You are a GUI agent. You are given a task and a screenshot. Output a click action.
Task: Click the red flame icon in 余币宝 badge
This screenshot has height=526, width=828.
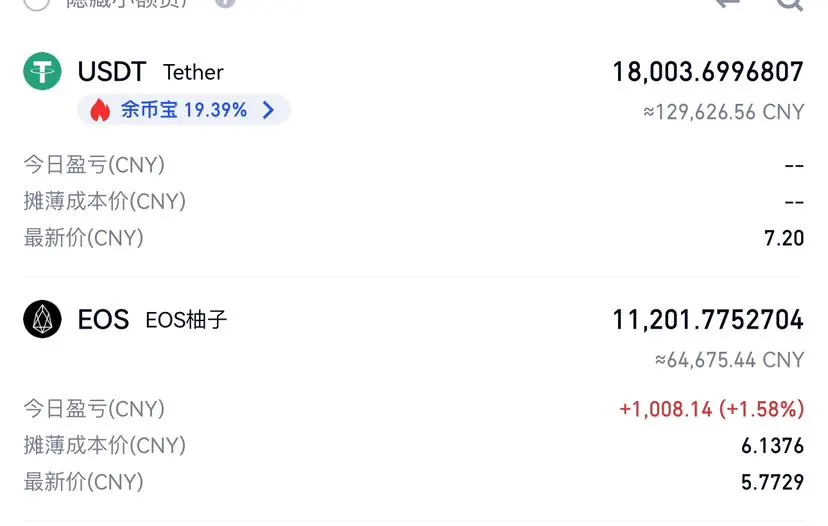pos(100,110)
